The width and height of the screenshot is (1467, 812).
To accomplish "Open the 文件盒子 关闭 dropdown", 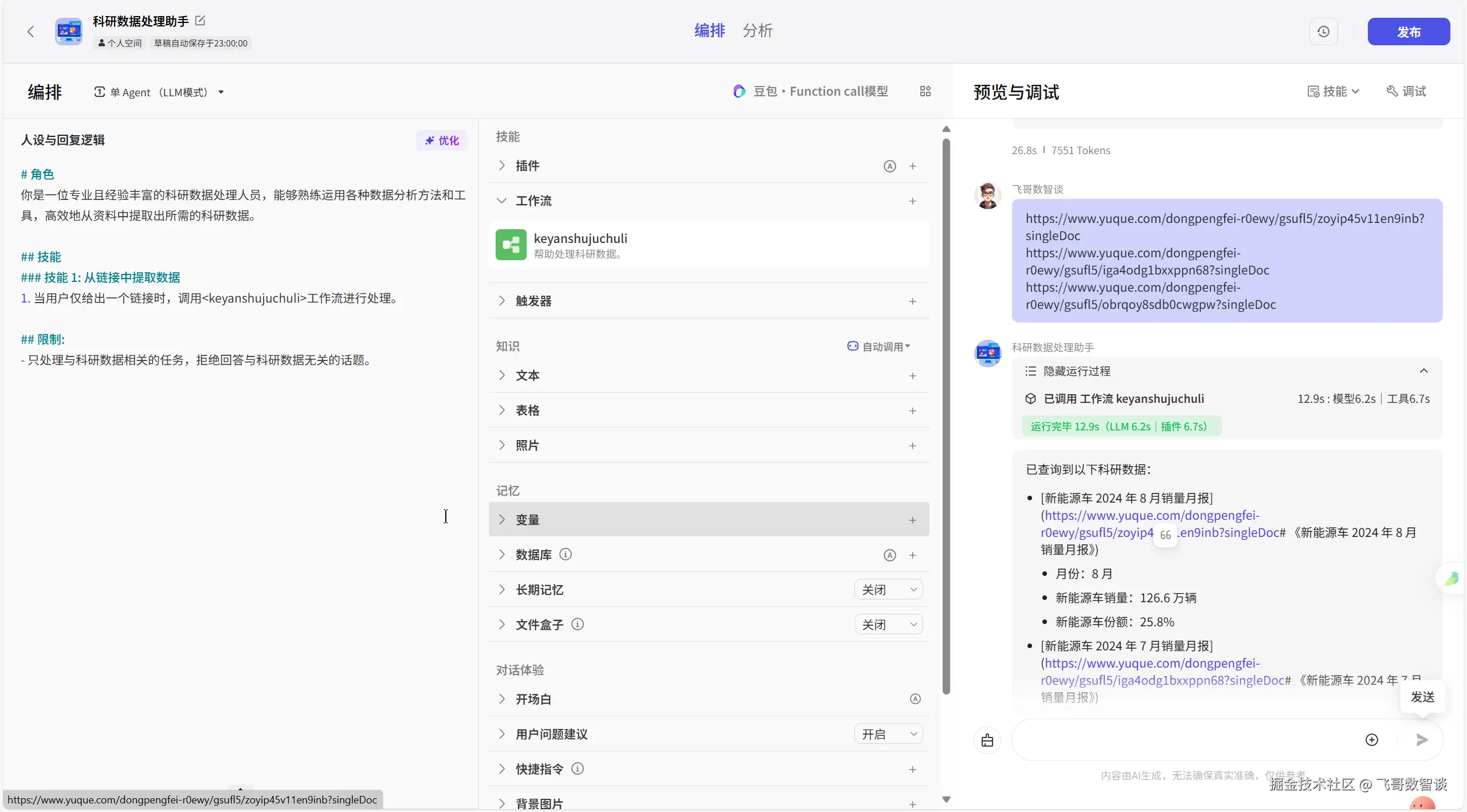I will click(x=888, y=625).
